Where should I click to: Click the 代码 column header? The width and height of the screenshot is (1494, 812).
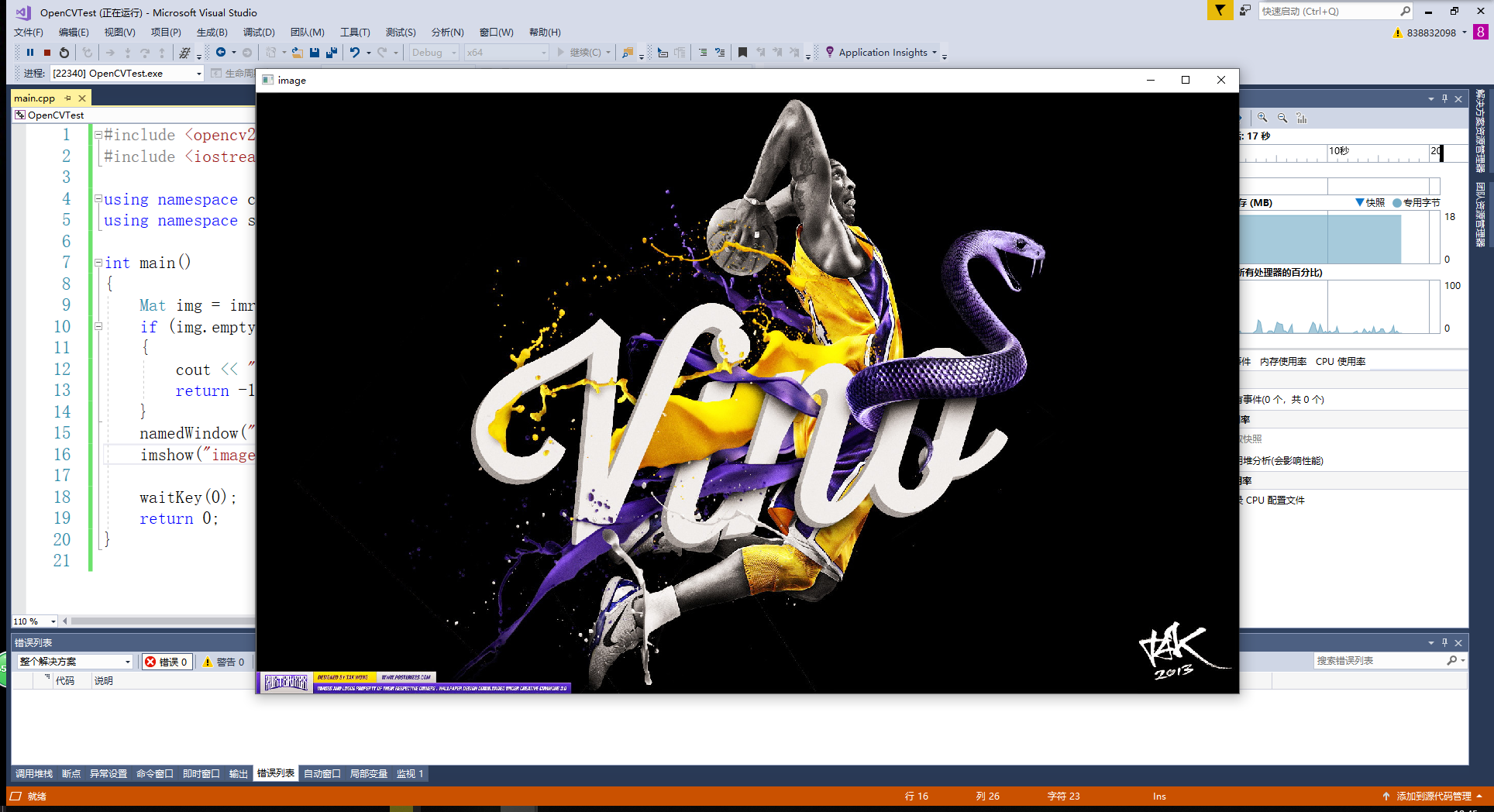coord(65,681)
